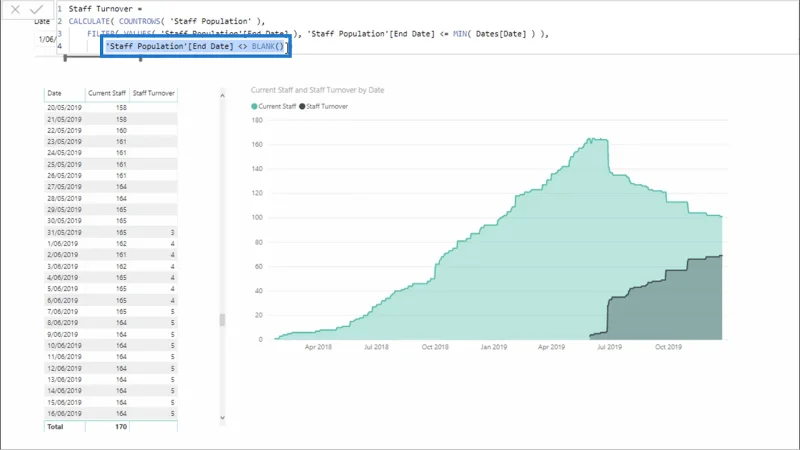800x450 pixels.
Task: Click the right handle of date slicer
Action: tap(140, 59)
